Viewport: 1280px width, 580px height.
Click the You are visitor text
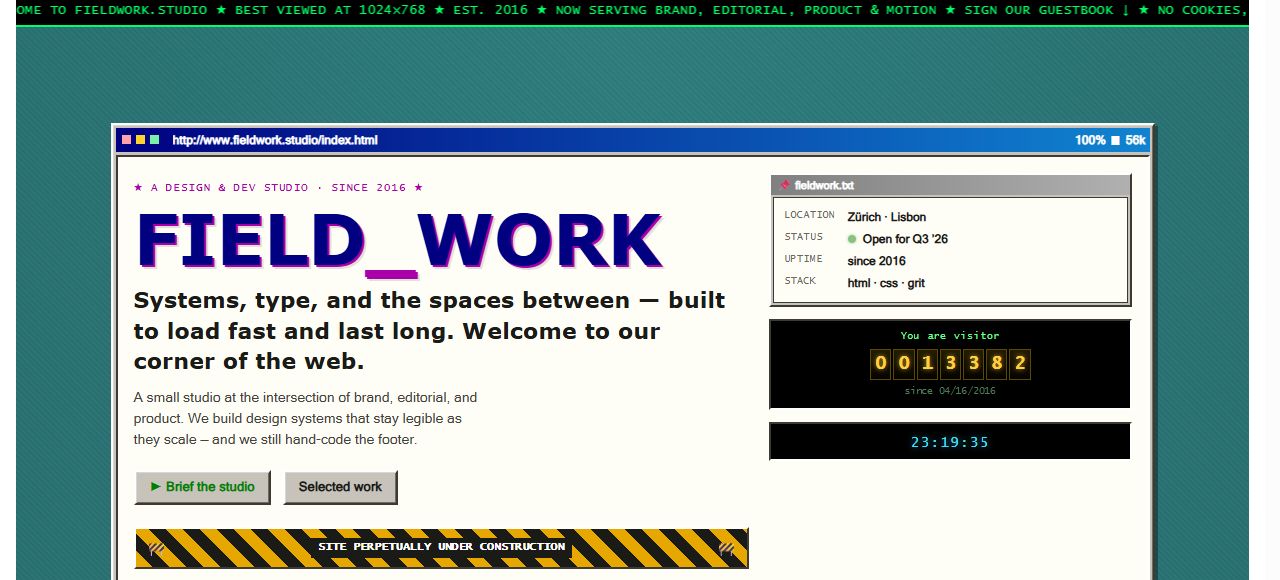[x=950, y=336]
